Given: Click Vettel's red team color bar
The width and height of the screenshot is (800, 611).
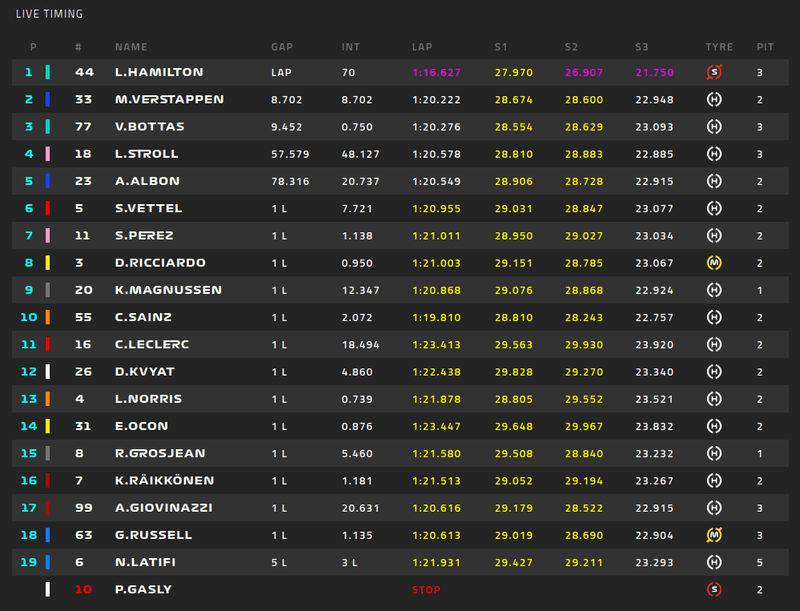Looking at the screenshot, I should tap(47, 208).
